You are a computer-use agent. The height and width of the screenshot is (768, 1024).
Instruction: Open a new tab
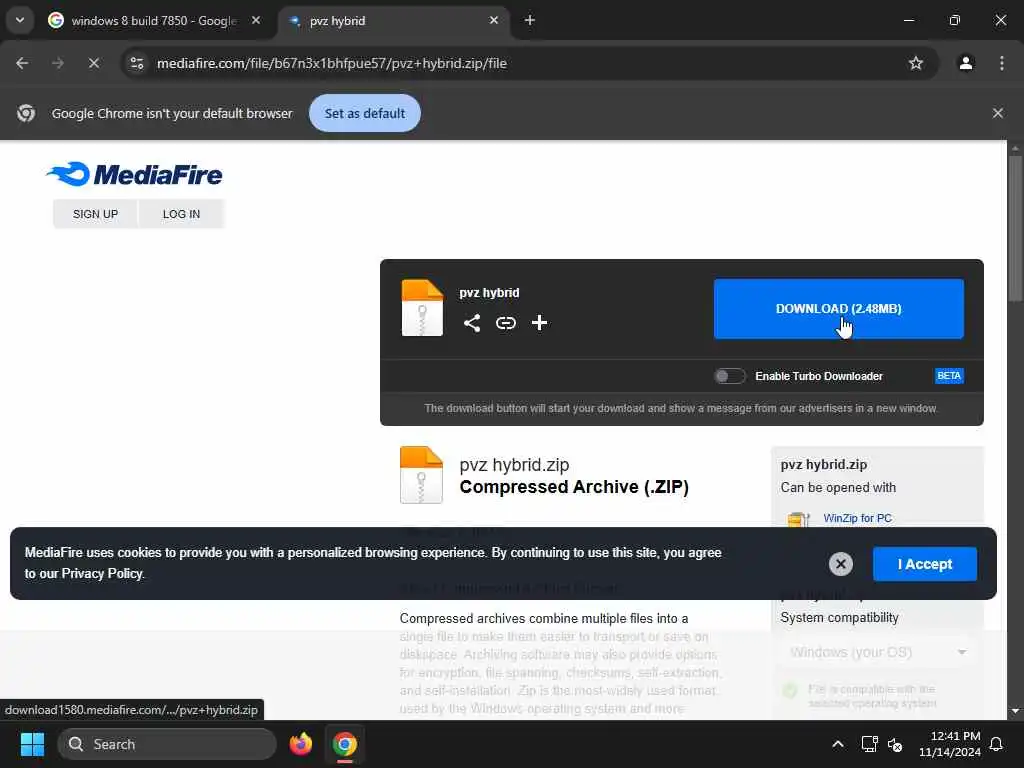(530, 20)
